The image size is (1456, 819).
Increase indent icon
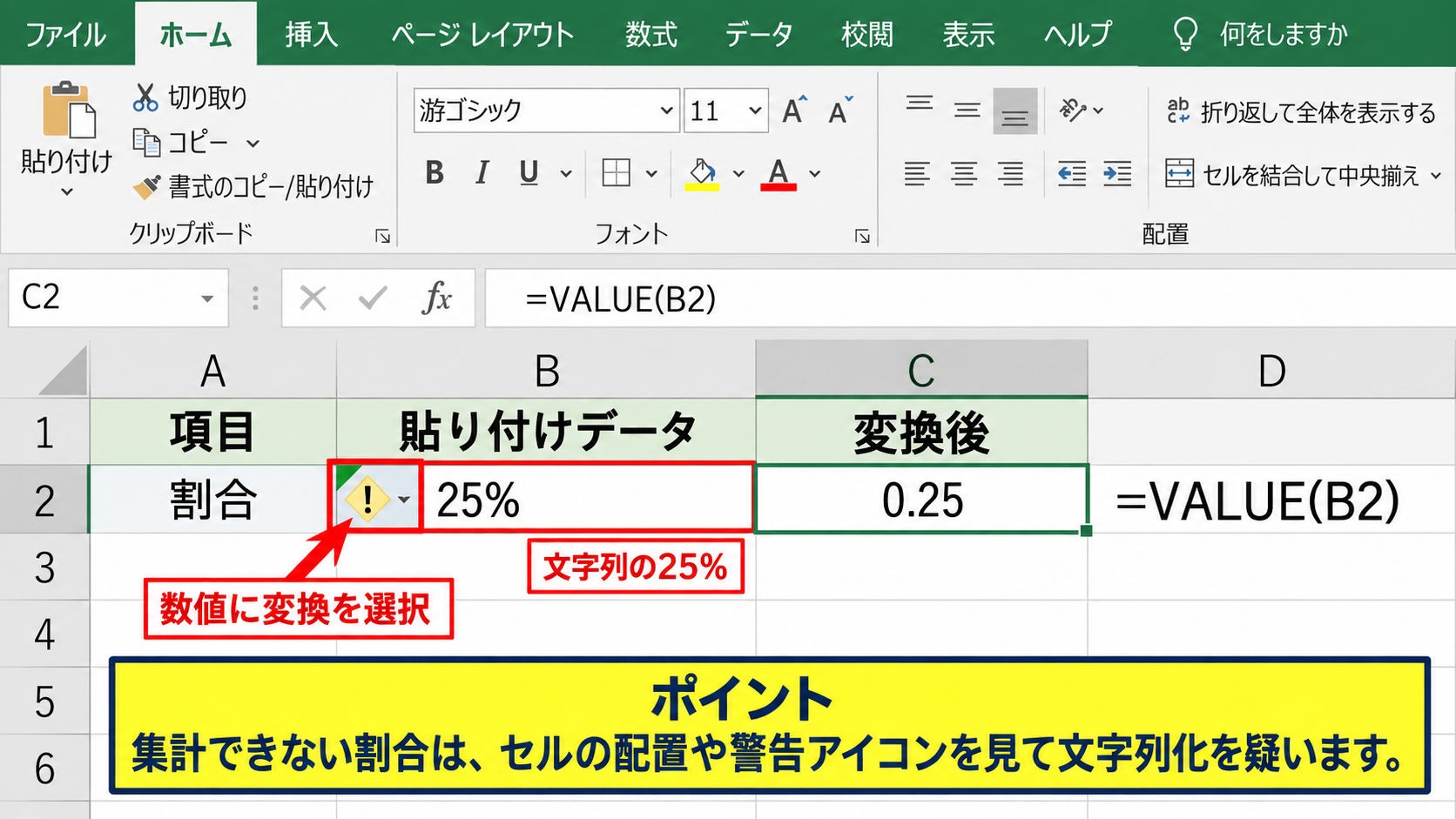(1117, 174)
